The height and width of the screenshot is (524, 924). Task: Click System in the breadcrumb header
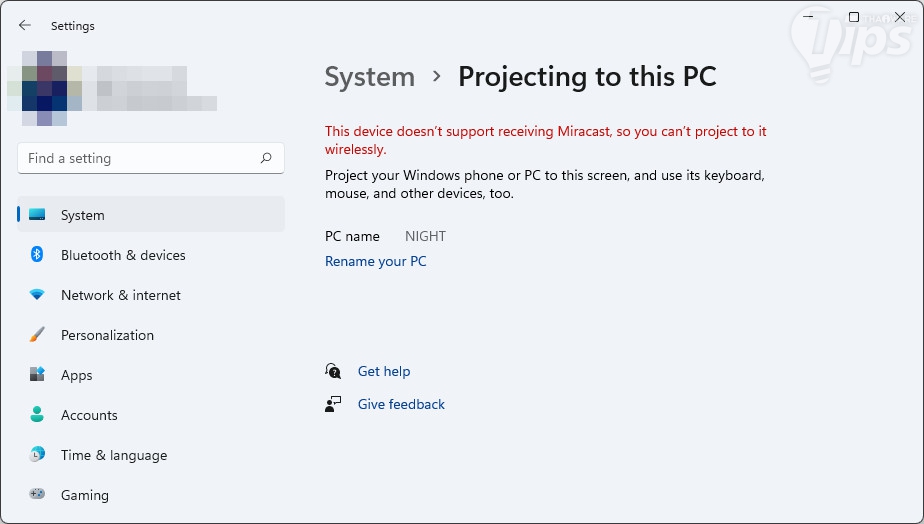tap(369, 77)
